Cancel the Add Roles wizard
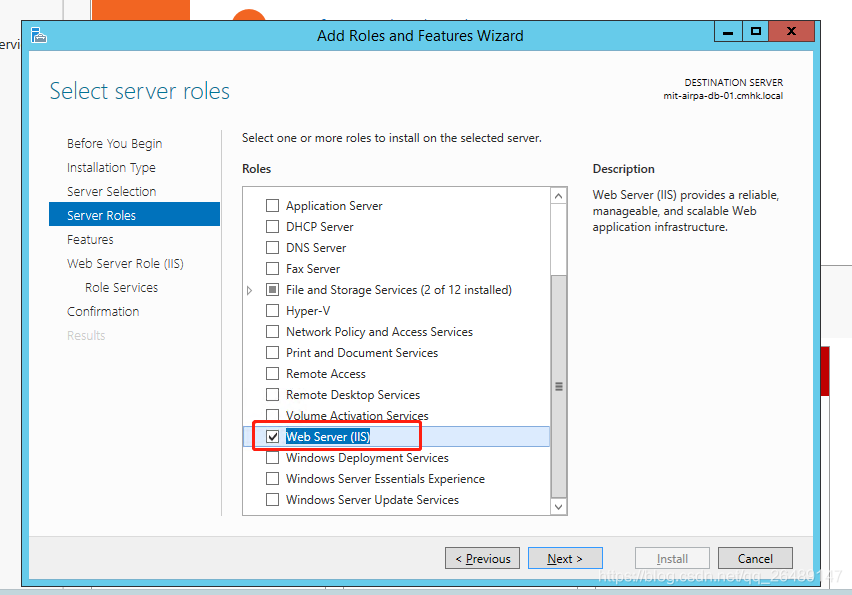Screen dimensions: 852x595 click(x=755, y=558)
